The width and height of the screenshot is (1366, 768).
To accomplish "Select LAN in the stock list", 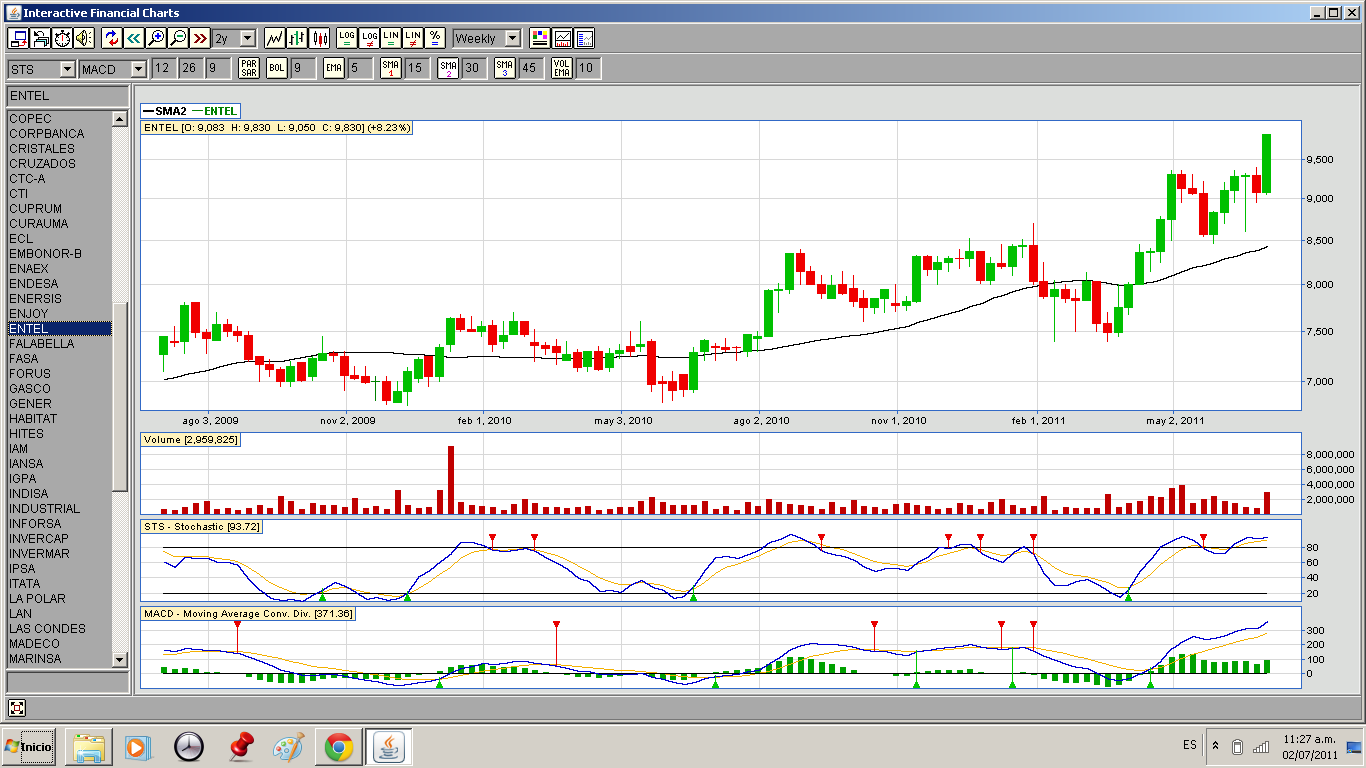I will [x=20, y=613].
